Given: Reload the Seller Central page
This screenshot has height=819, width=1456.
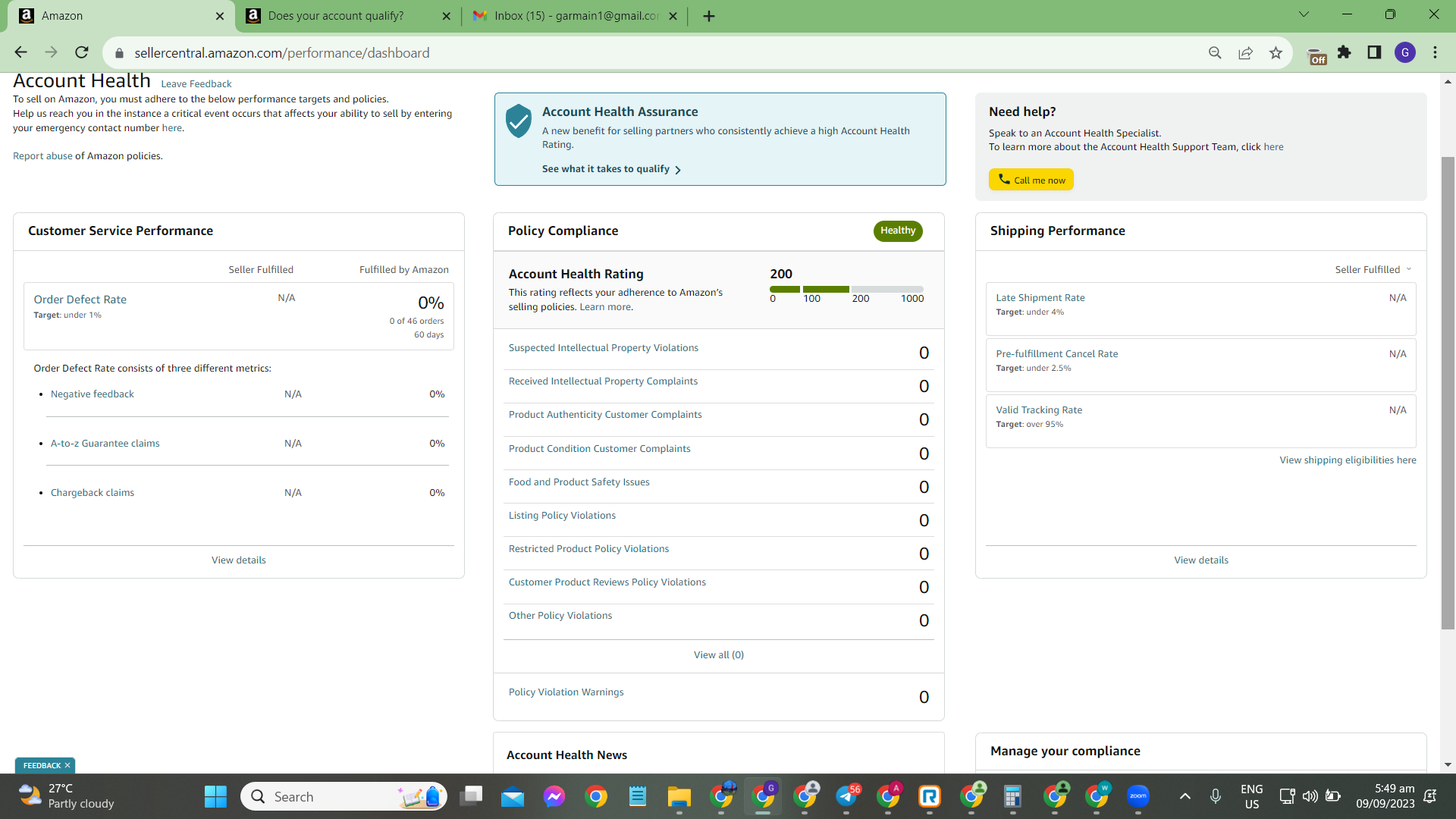Looking at the screenshot, I should (82, 52).
